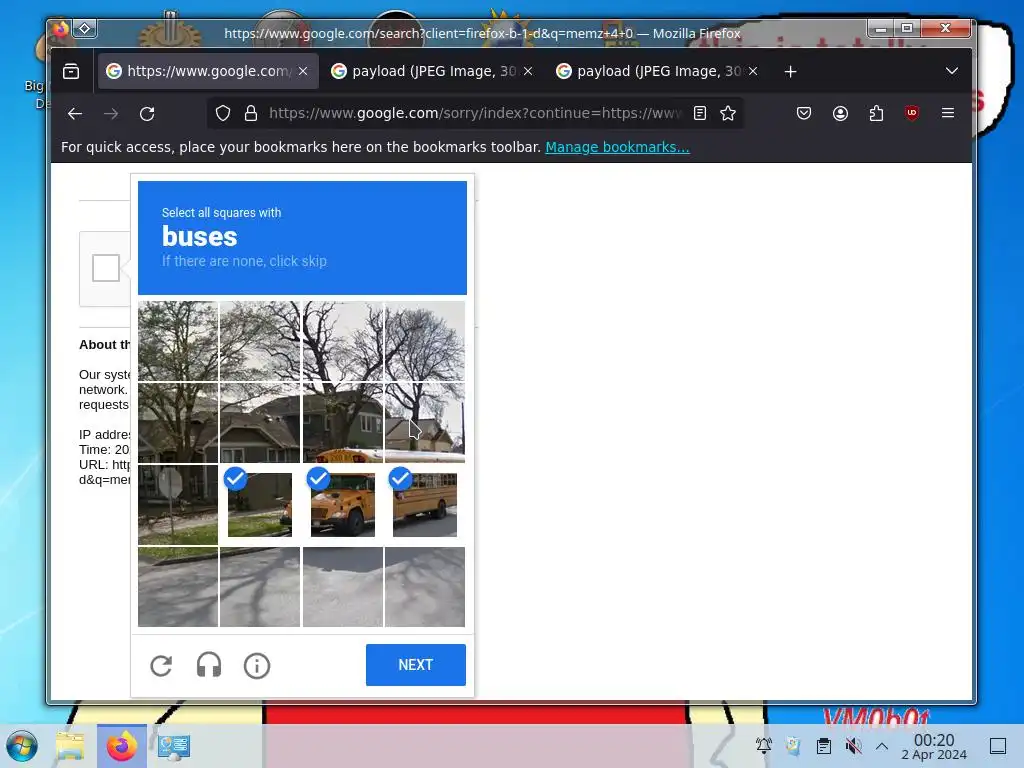Select the bottom-left pavement tile
Image resolution: width=1024 pixels, height=768 pixels.
click(178, 587)
